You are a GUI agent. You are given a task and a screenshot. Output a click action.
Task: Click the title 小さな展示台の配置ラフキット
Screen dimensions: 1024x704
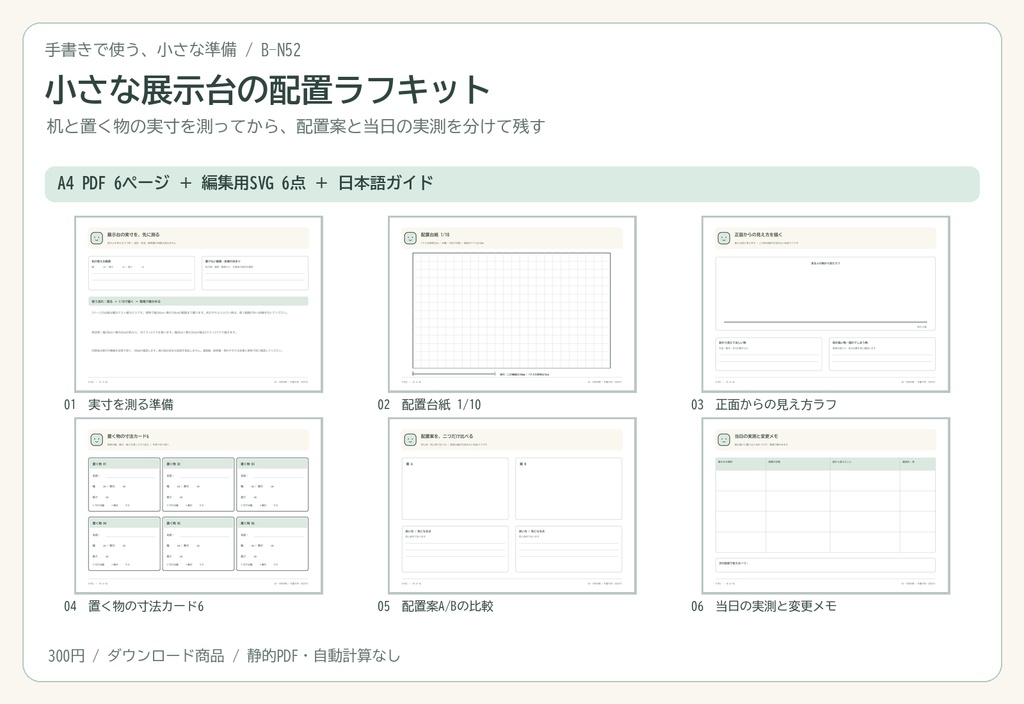coord(268,90)
